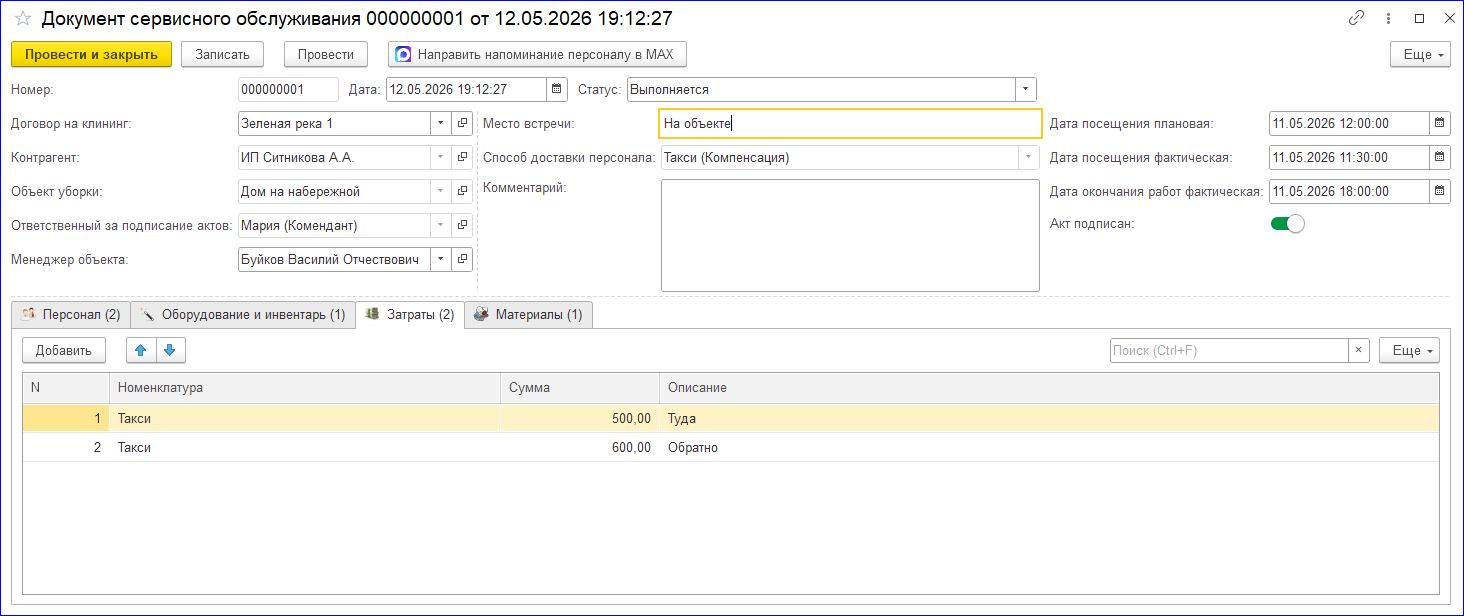Focus the Комментарий text area
This screenshot has height=616, width=1464.
point(850,235)
